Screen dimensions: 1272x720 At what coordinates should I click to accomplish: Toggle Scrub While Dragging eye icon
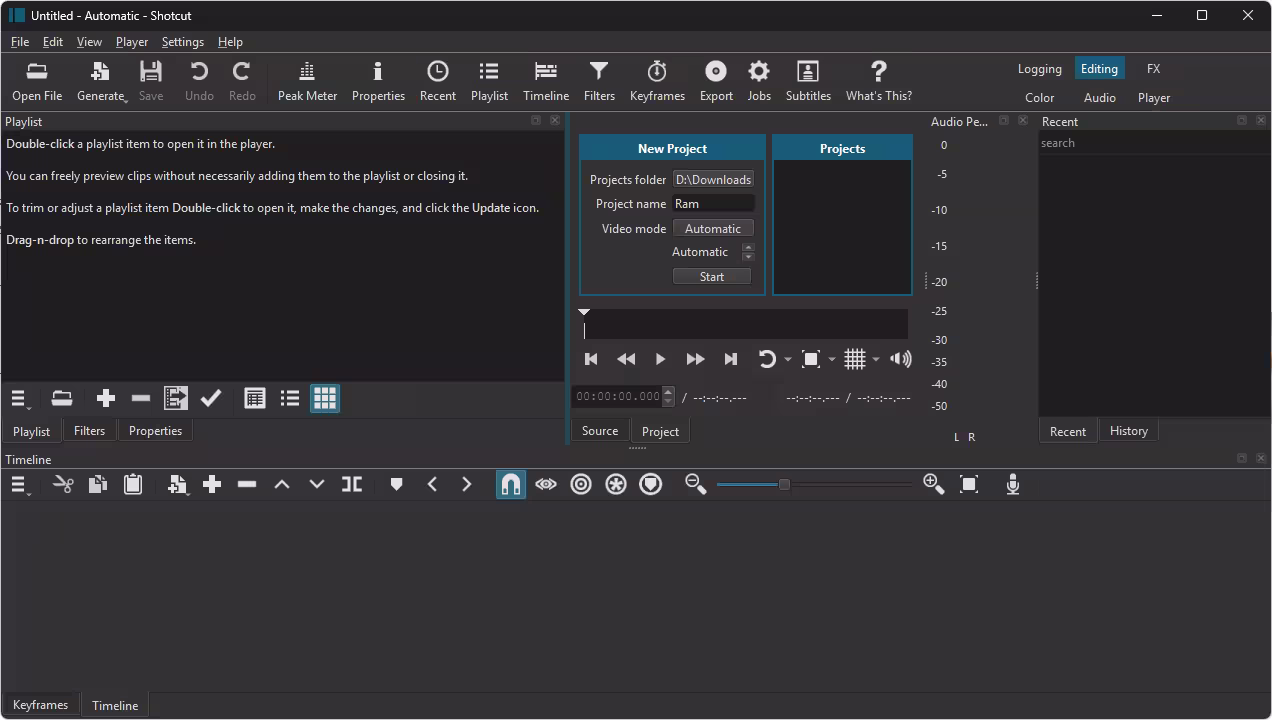(546, 485)
